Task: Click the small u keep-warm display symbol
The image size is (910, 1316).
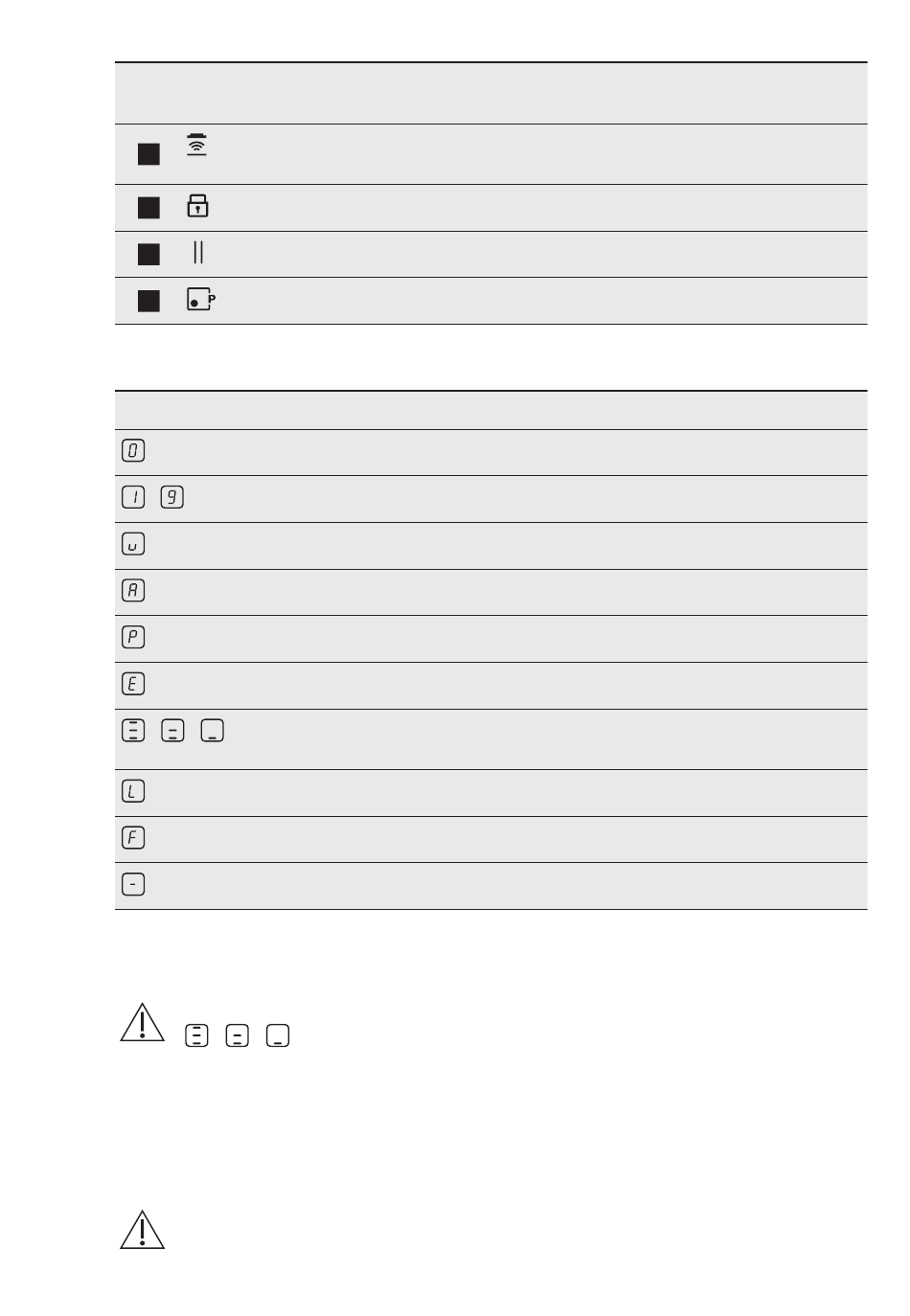Action: click(x=133, y=544)
